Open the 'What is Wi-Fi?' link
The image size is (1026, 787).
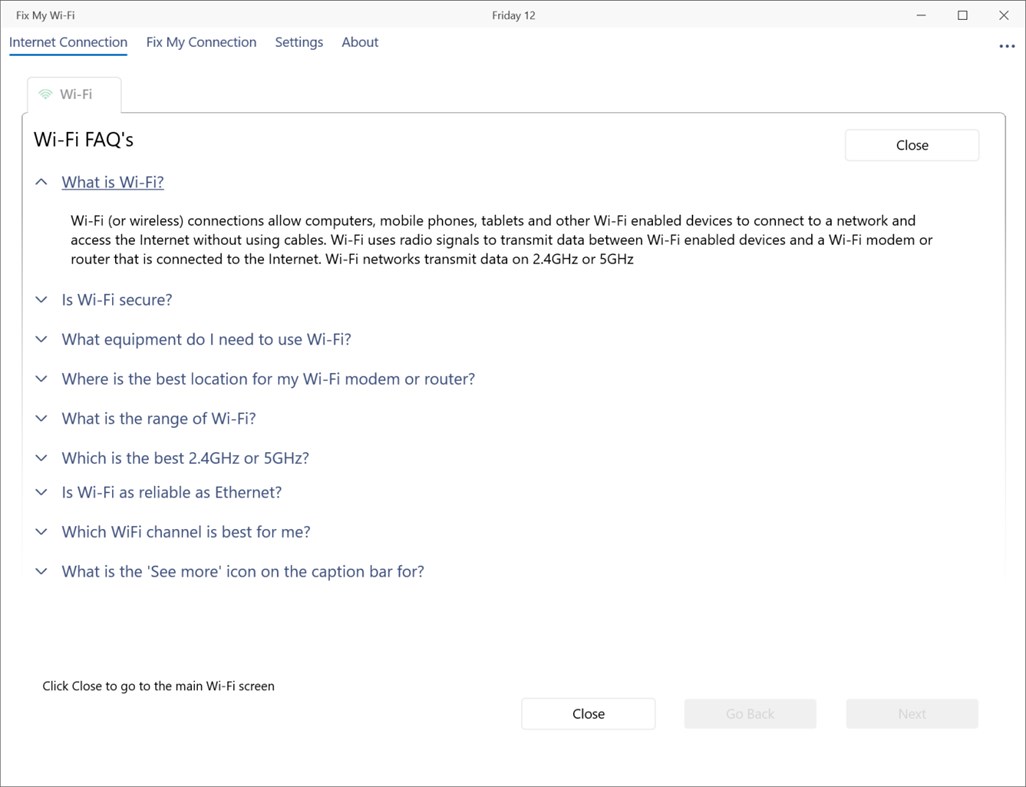pos(113,183)
